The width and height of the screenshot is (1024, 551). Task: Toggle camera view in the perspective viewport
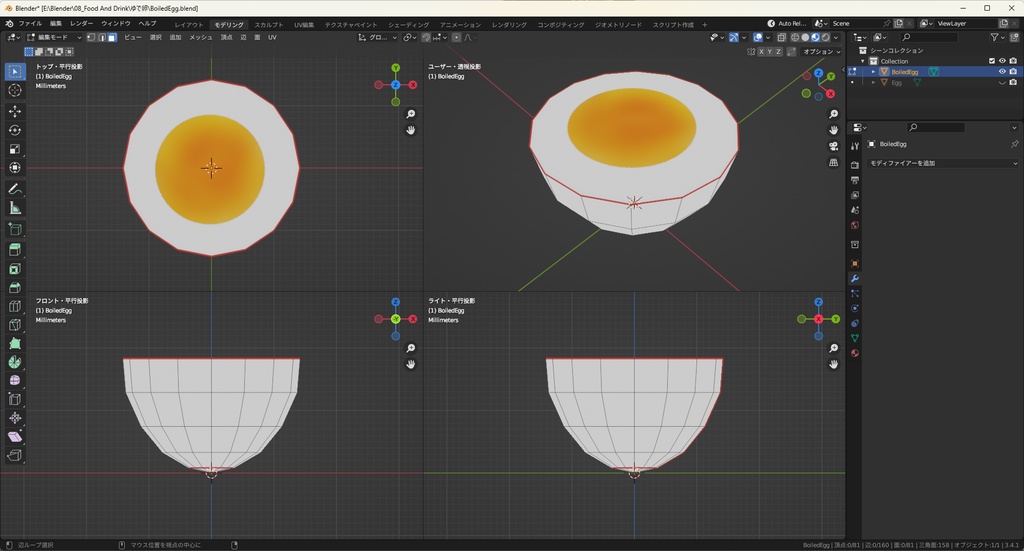coord(834,146)
